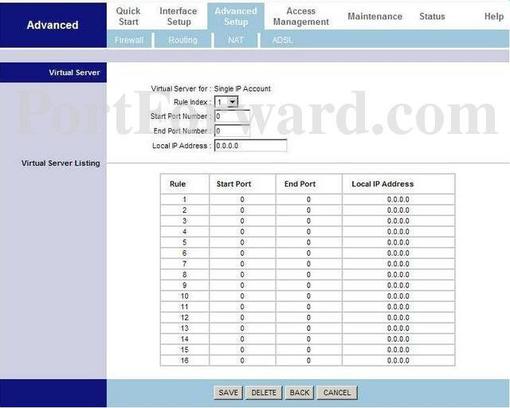Focus the Local IP Address field

pyautogui.click(x=250, y=146)
